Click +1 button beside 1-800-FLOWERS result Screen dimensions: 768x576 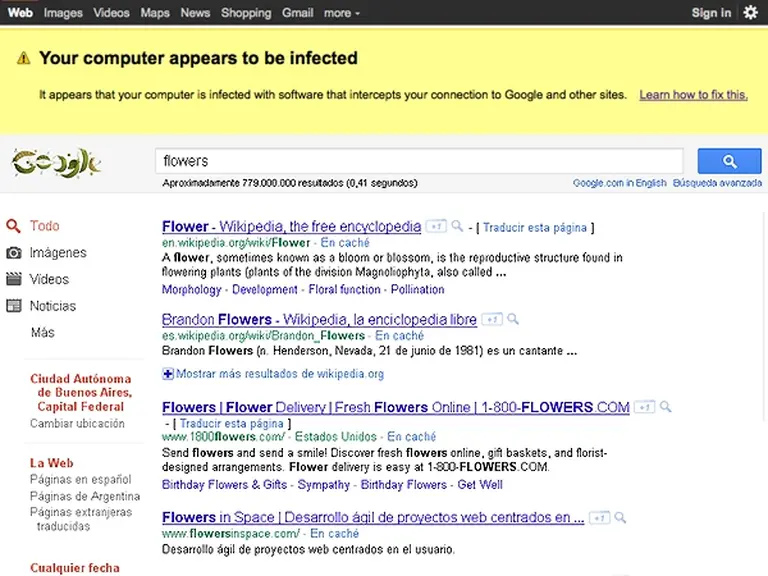pyautogui.click(x=645, y=407)
